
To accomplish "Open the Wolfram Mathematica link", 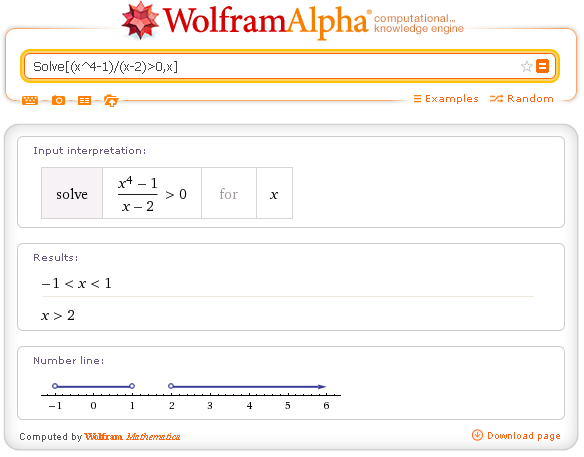I will pyautogui.click(x=132, y=437).
